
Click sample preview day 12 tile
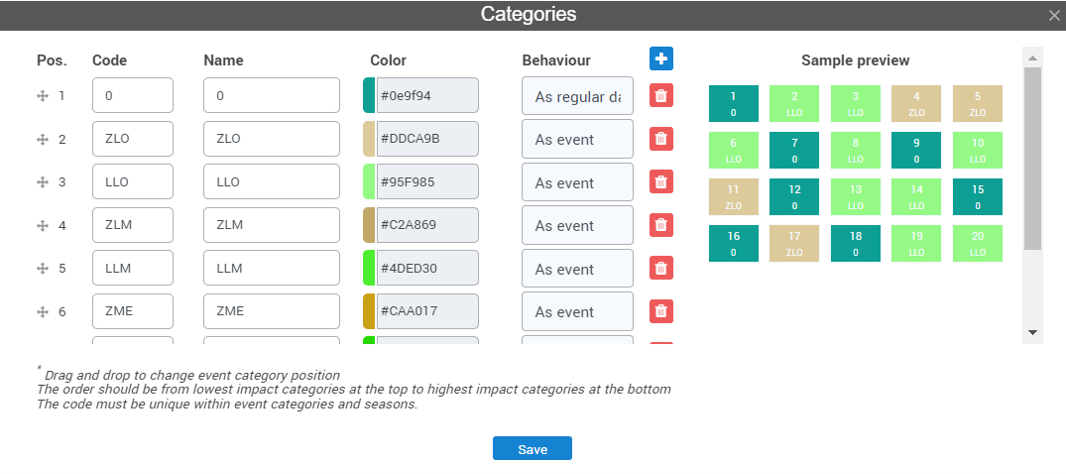pyautogui.click(x=794, y=197)
